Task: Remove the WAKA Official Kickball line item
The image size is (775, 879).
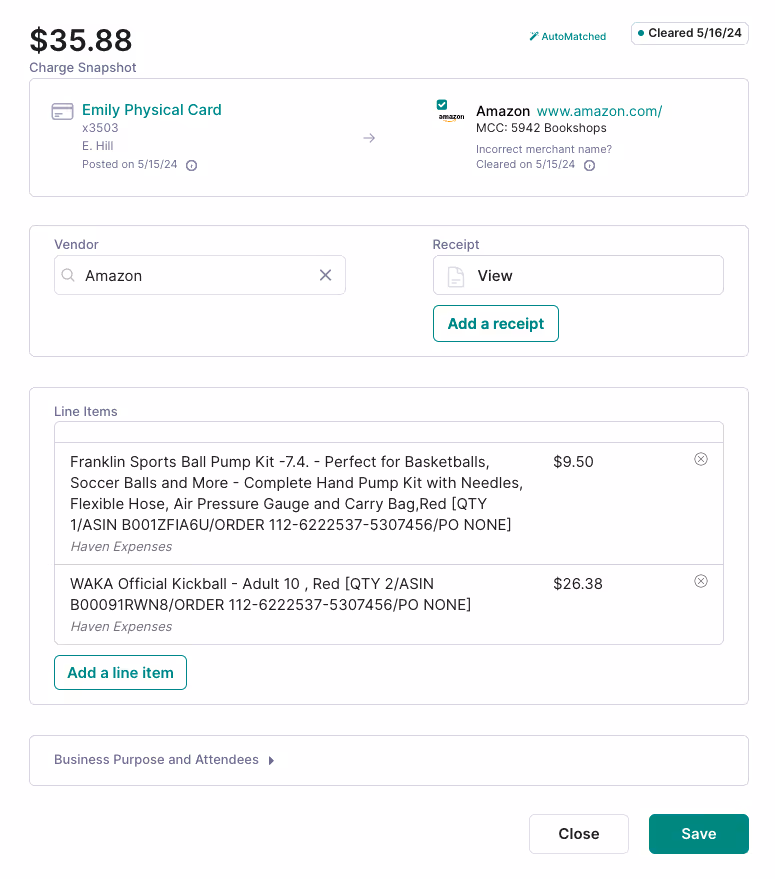Action: pos(701,581)
